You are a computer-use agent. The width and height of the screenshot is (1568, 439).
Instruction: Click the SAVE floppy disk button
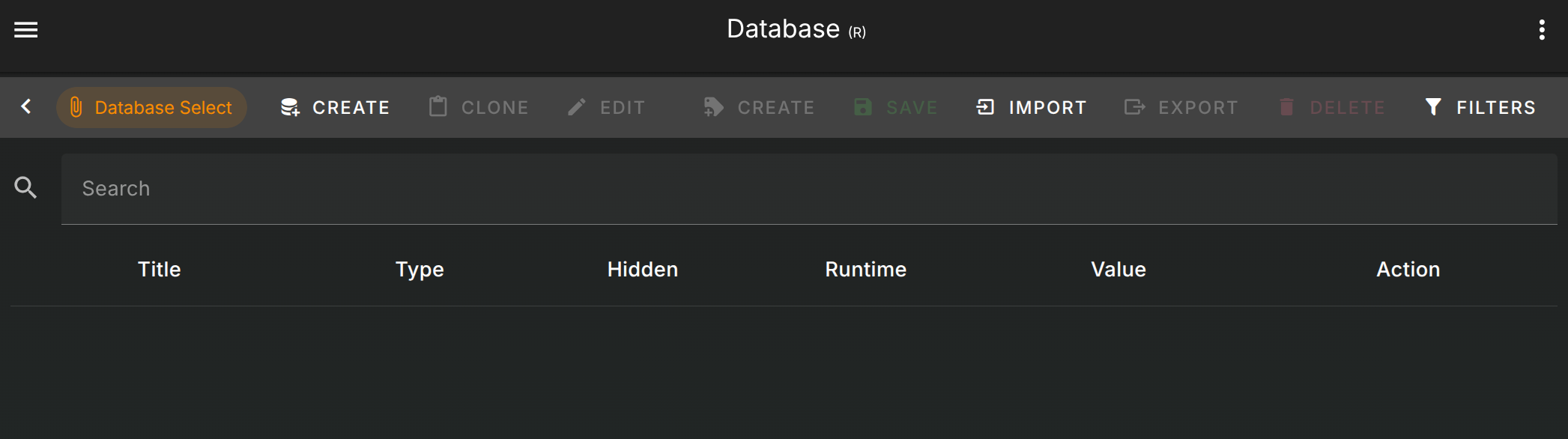(896, 107)
